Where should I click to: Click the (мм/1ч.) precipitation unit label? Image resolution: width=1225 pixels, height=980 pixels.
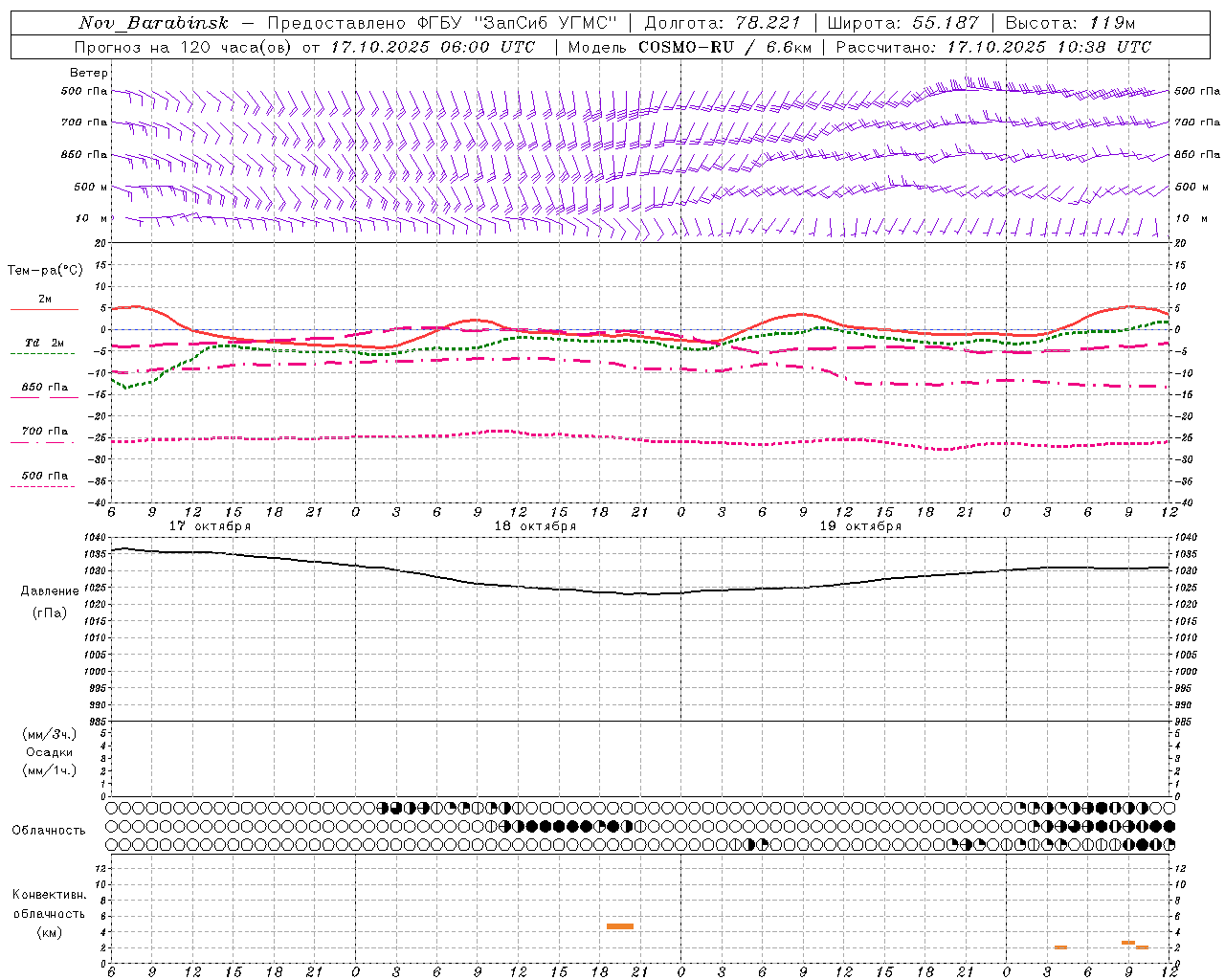(x=49, y=770)
